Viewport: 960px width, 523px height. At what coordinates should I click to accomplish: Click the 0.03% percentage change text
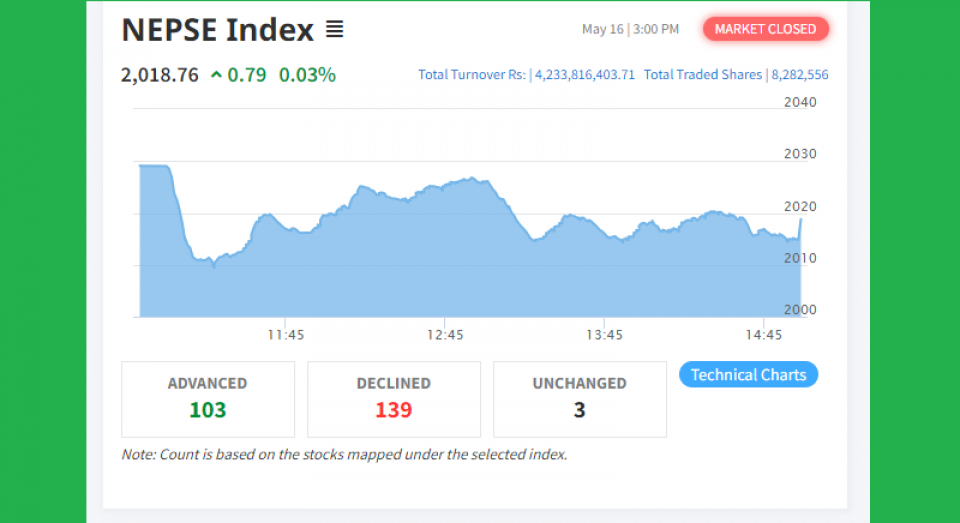coord(307,75)
